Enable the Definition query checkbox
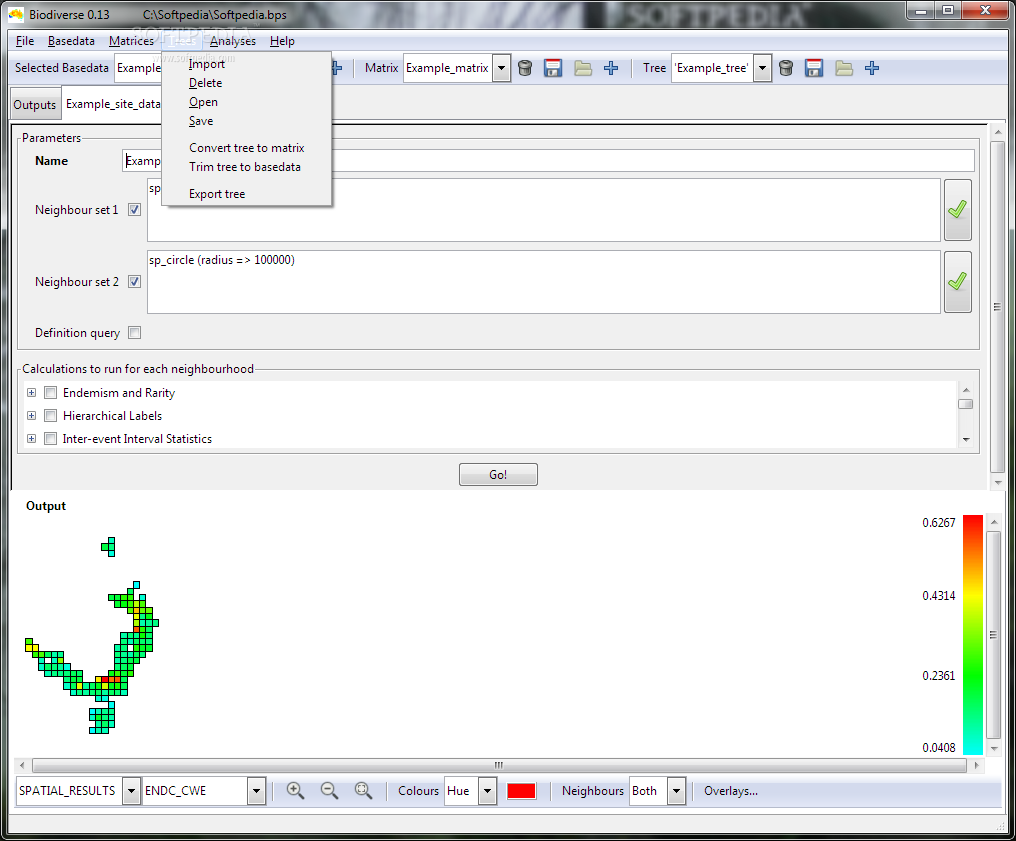The width and height of the screenshot is (1016, 841). (134, 332)
